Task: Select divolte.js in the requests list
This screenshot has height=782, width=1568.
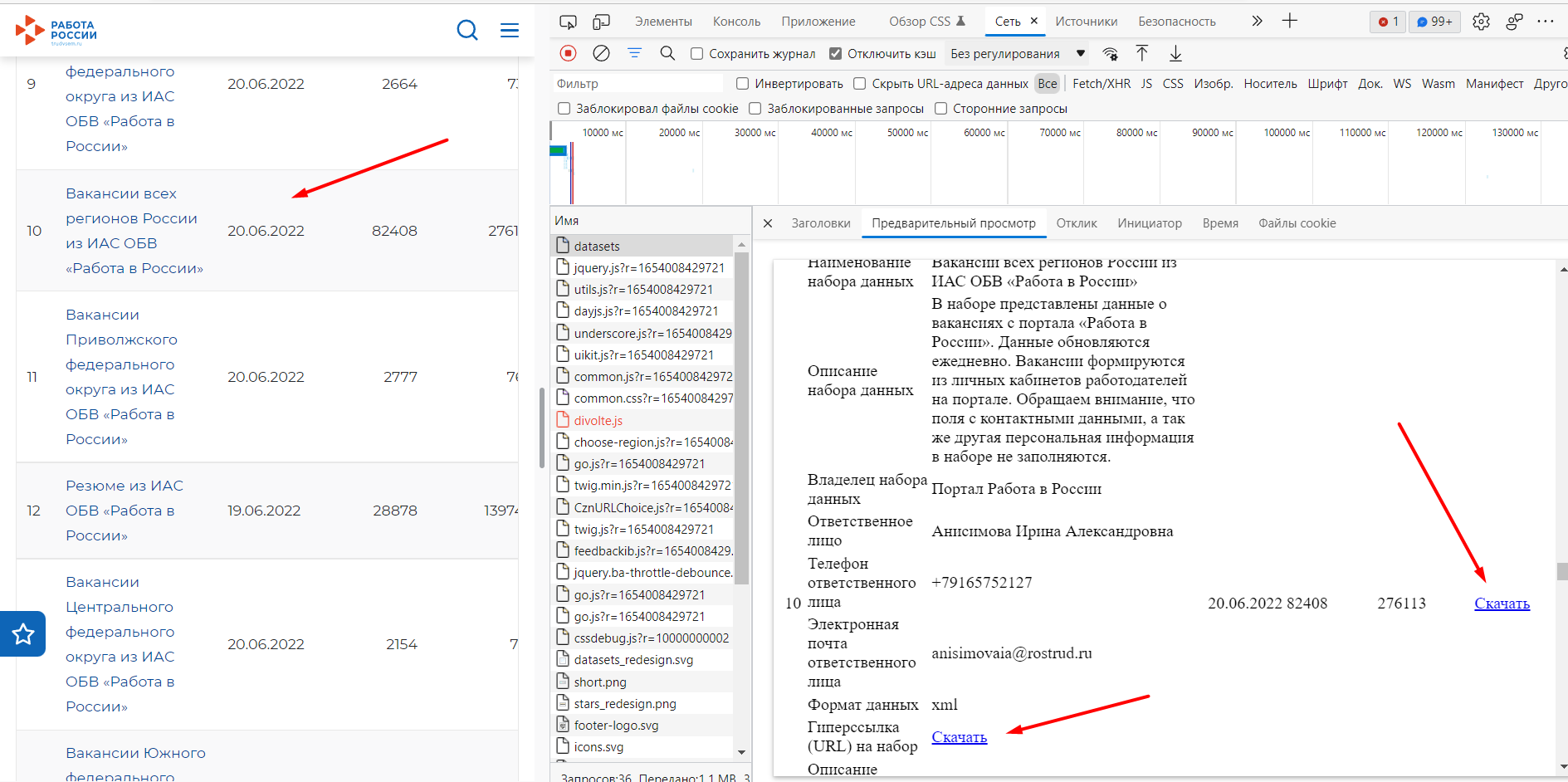Action: (598, 420)
